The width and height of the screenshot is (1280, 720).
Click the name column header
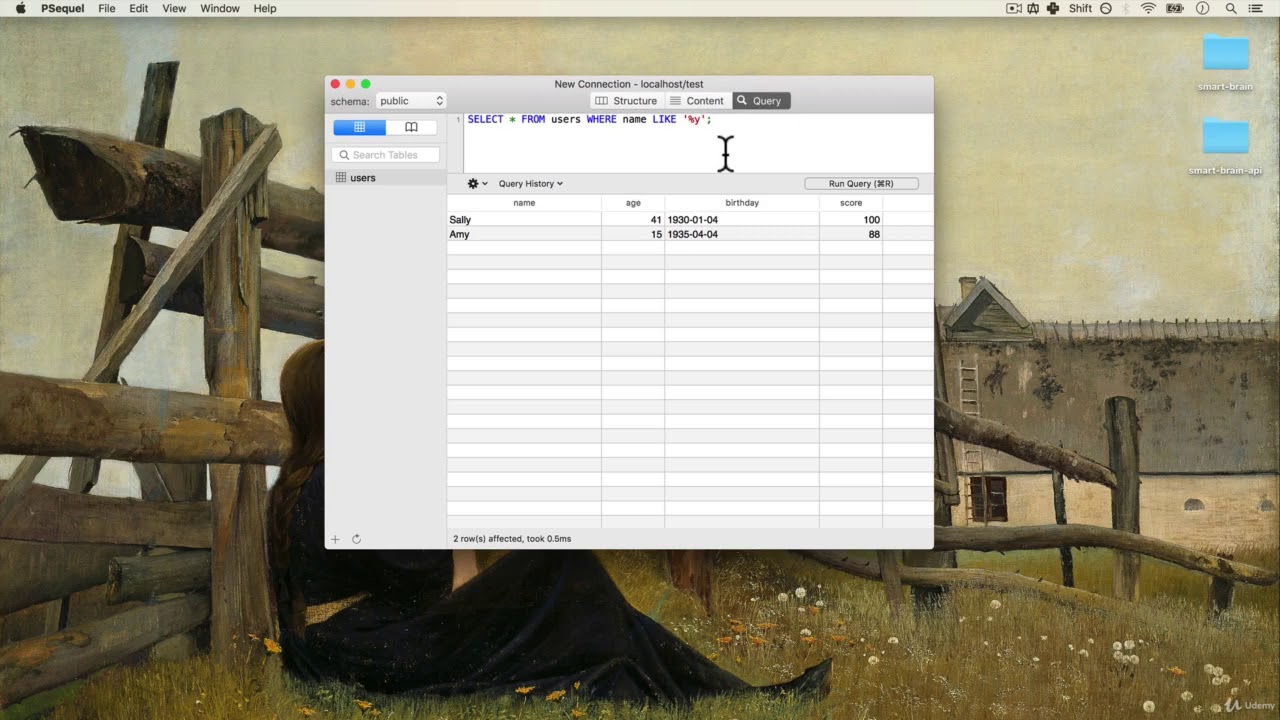tap(524, 203)
